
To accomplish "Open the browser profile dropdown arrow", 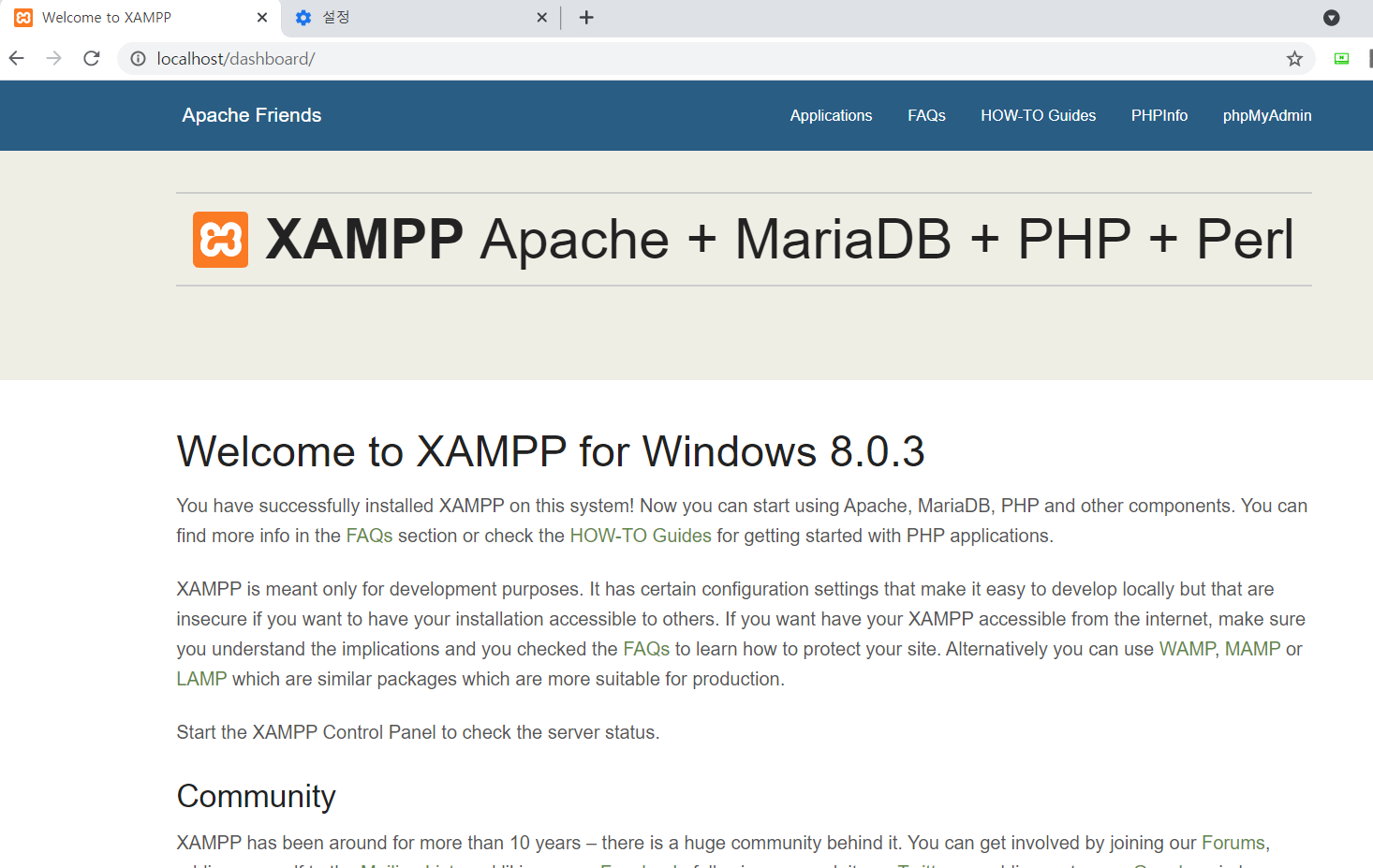I will (x=1332, y=17).
